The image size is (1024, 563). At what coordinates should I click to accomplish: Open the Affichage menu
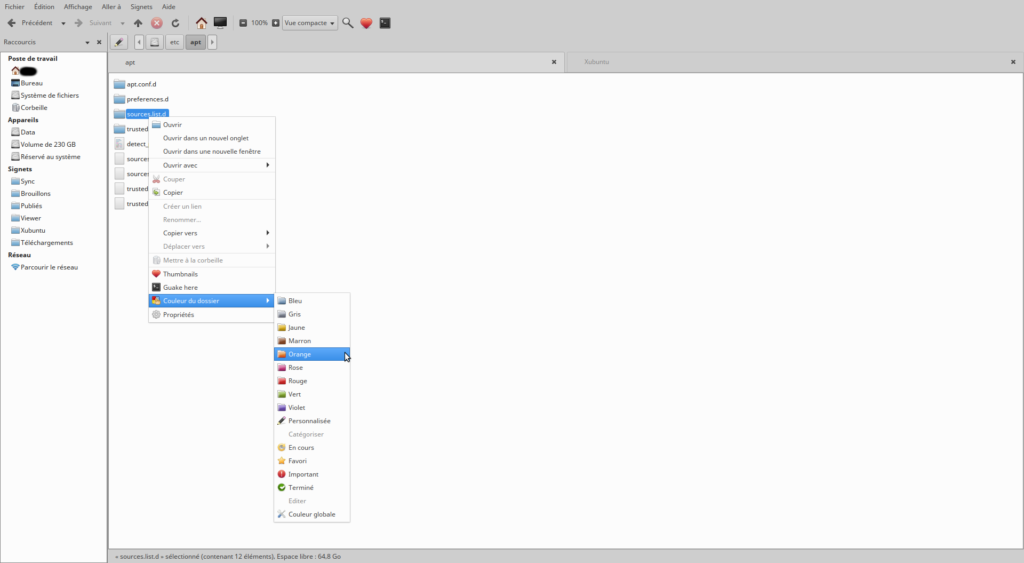(78, 7)
